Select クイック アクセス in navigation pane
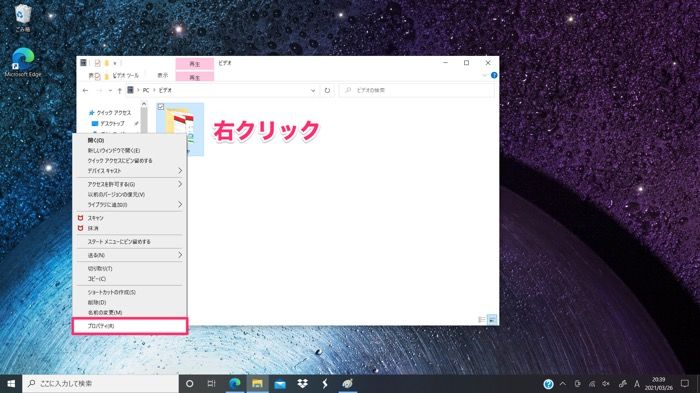Viewport: 700px width, 393px height. tap(114, 113)
